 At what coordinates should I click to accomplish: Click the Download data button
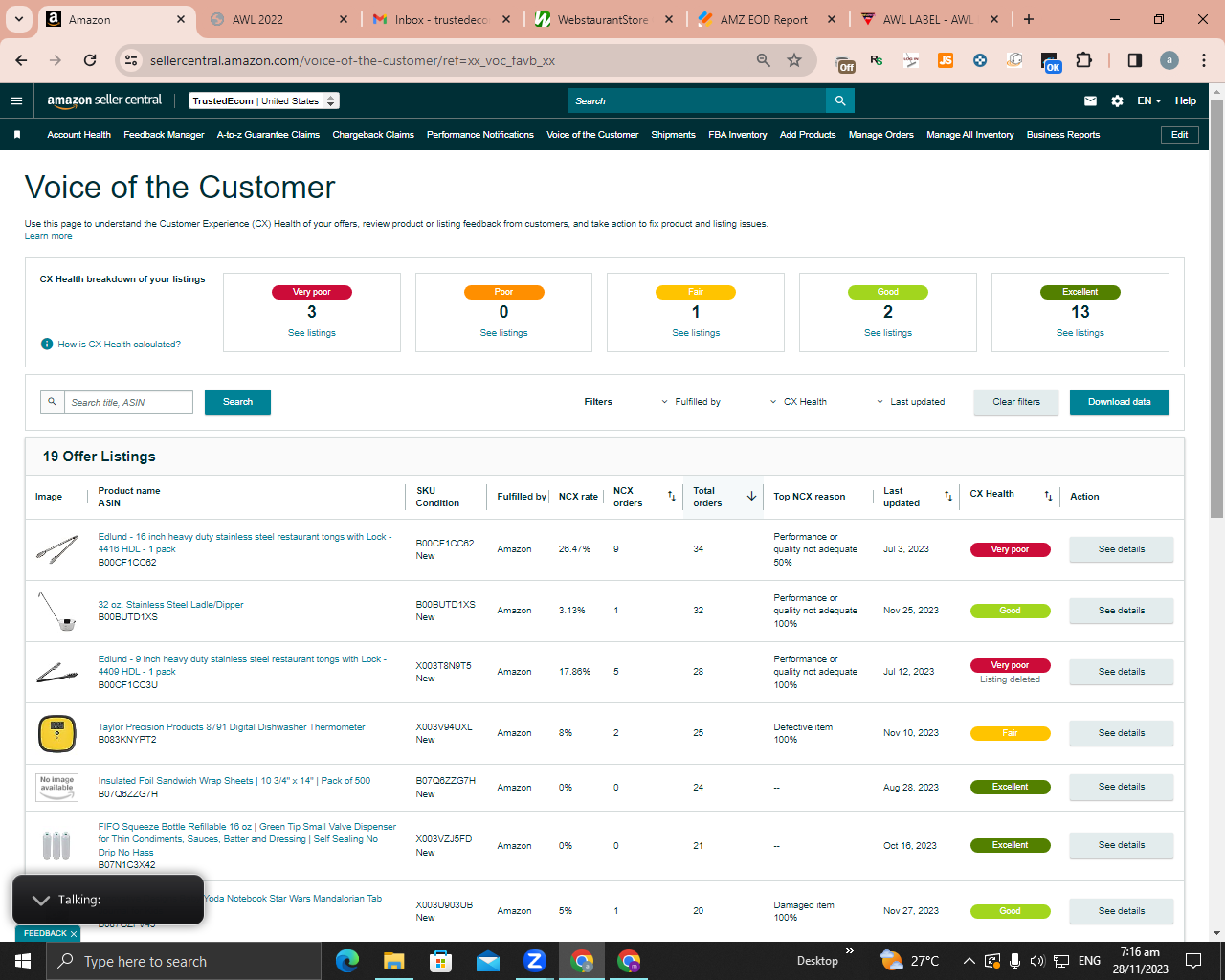[x=1120, y=402]
